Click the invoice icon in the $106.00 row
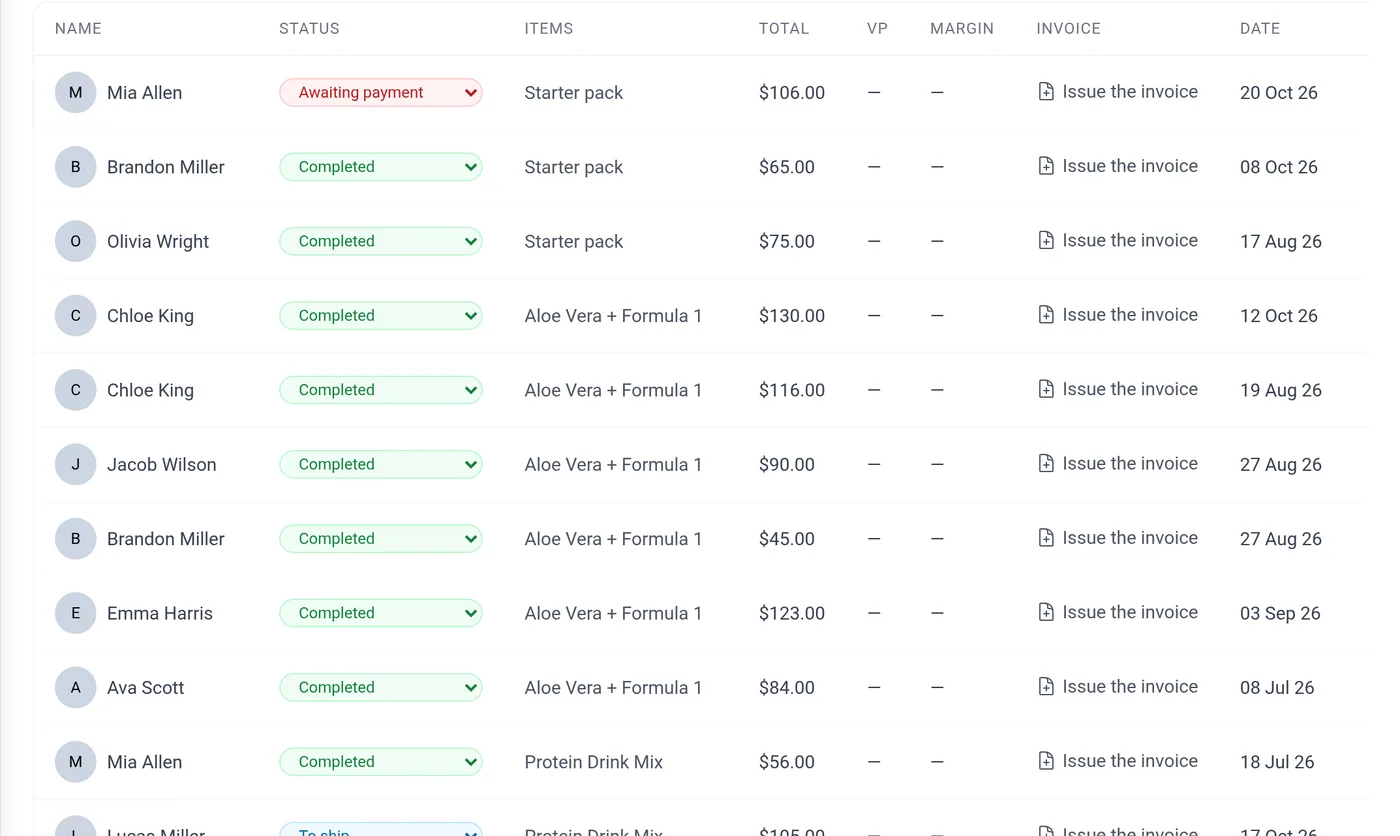This screenshot has width=1400, height=836. point(1046,92)
